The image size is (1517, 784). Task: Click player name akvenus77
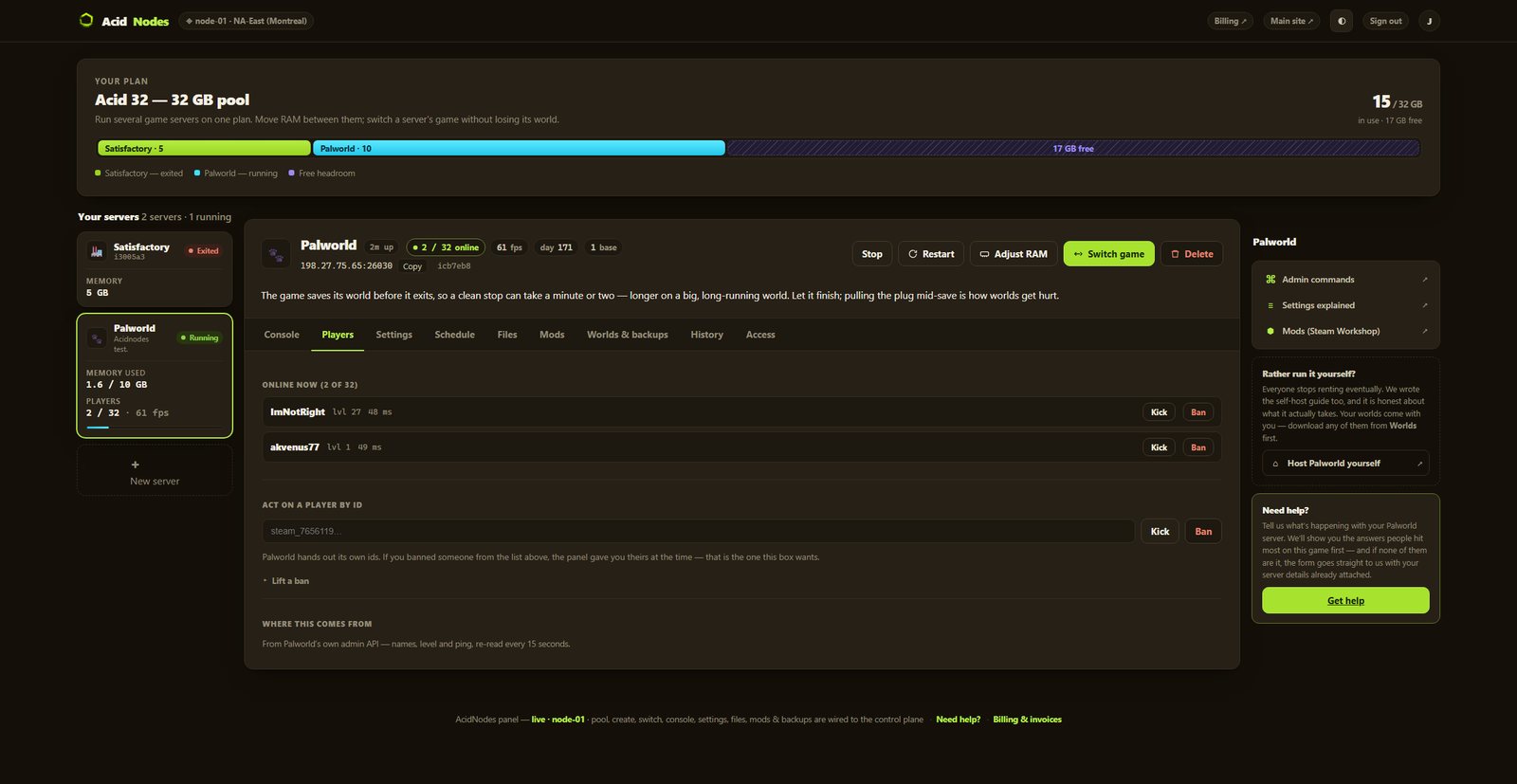click(295, 447)
